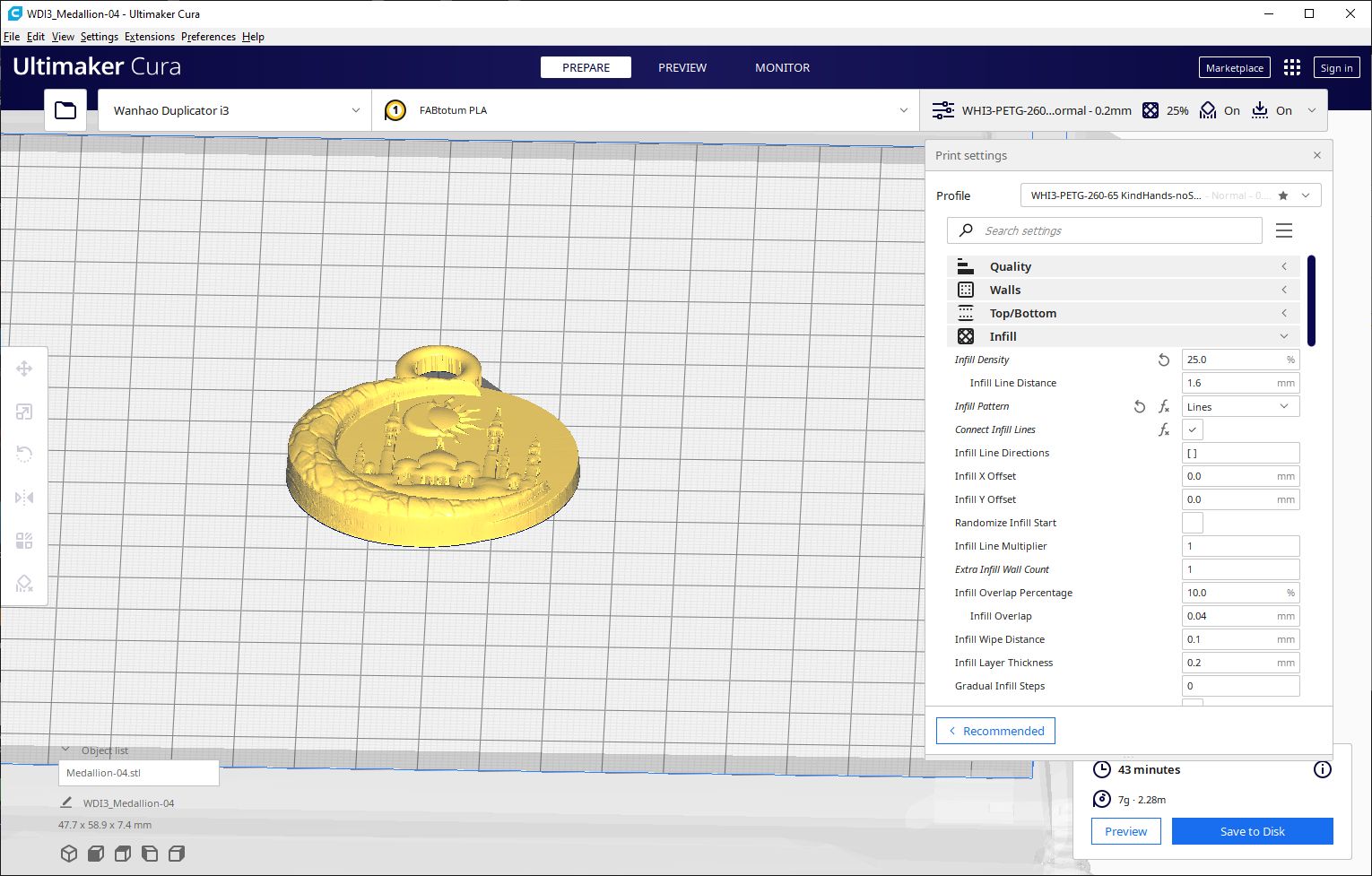Select the 3D perspective view cube icon

[69, 854]
